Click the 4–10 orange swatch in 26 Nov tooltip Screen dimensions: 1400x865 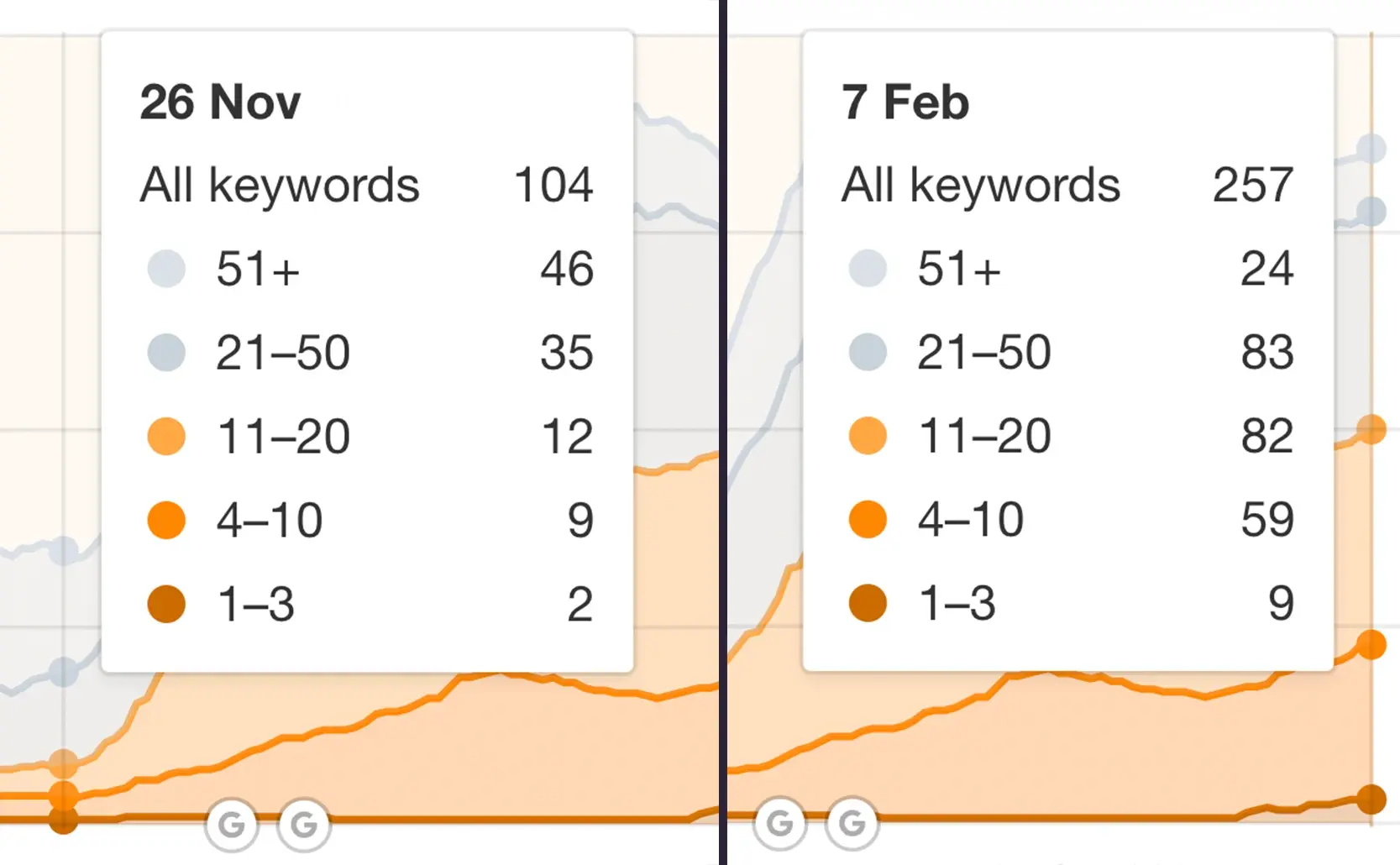point(166,520)
